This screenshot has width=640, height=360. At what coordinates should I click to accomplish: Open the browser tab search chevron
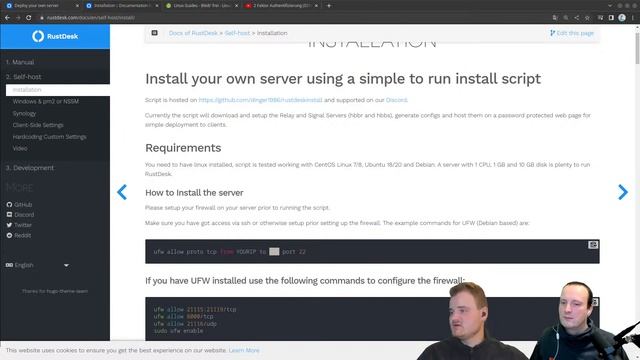click(x=610, y=6)
